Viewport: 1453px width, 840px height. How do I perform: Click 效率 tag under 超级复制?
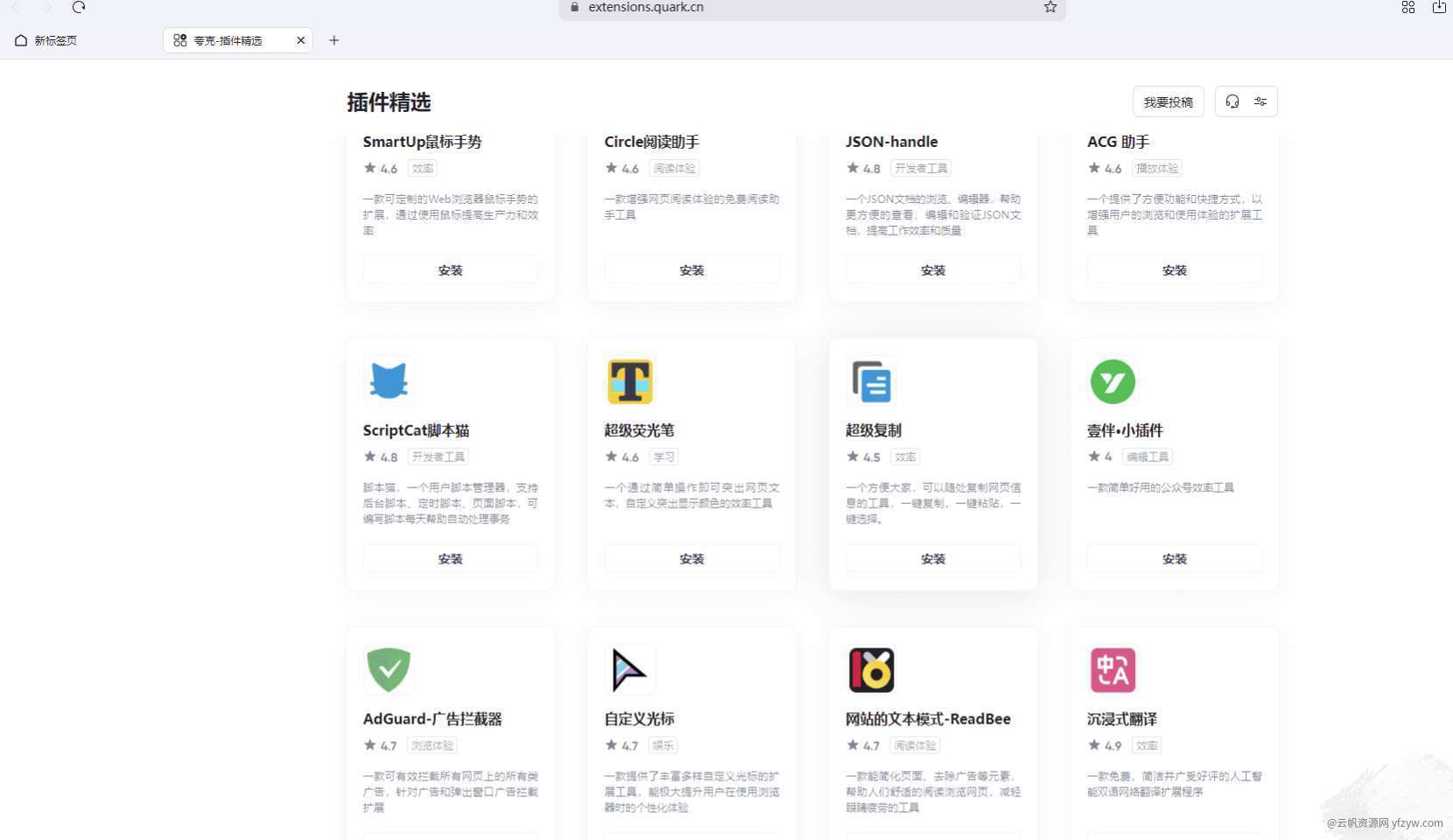pyautogui.click(x=906, y=457)
